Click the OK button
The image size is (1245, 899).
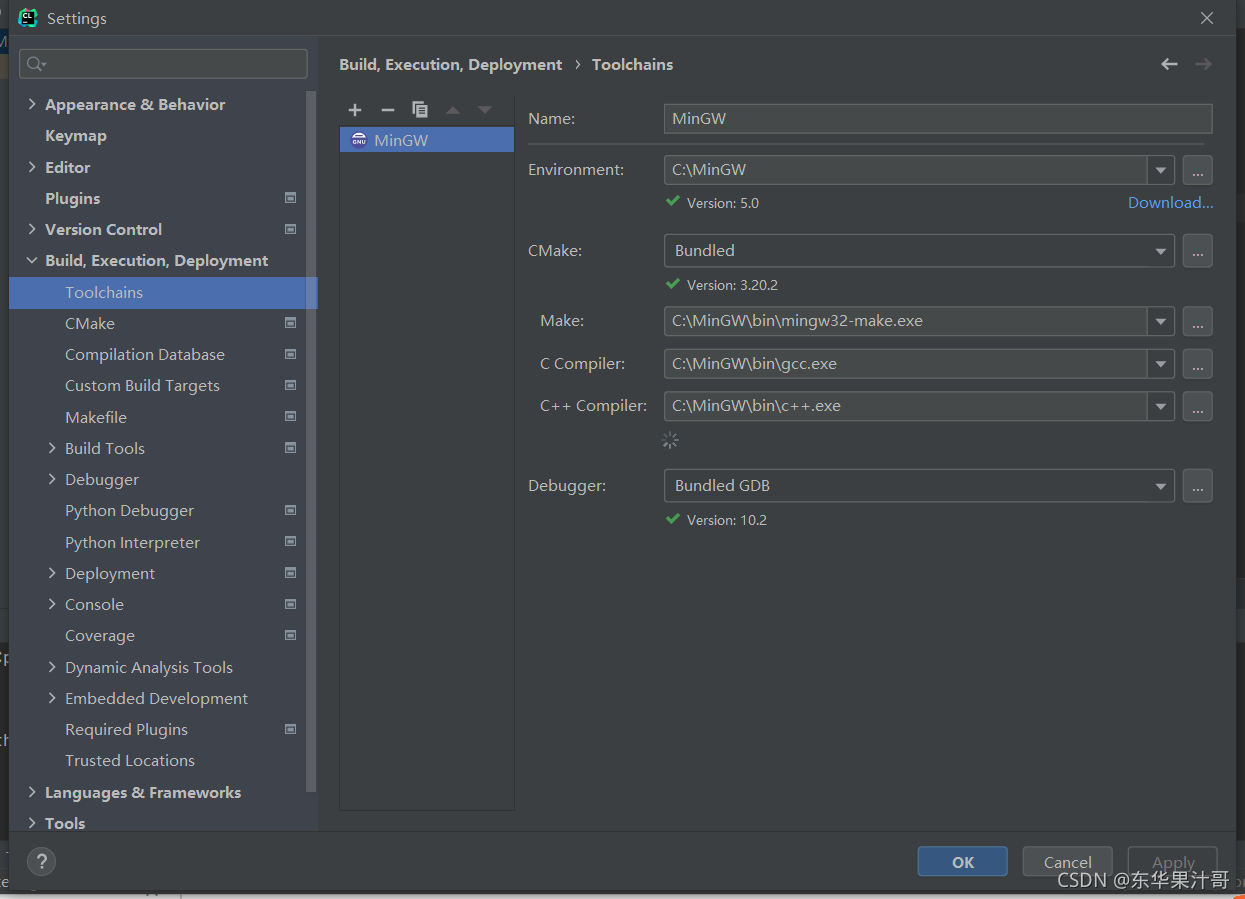point(962,862)
